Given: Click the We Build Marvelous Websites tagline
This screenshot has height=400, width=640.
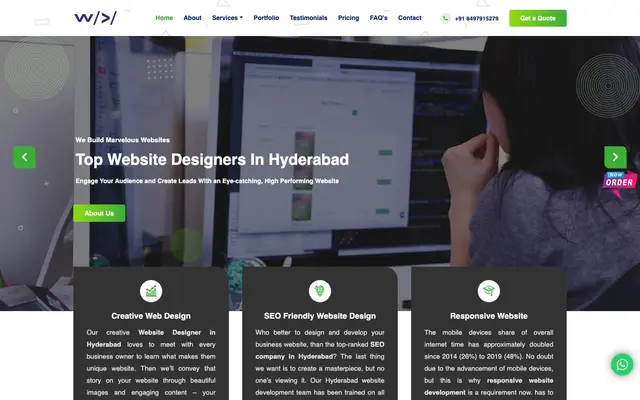Looking at the screenshot, I should [122, 140].
